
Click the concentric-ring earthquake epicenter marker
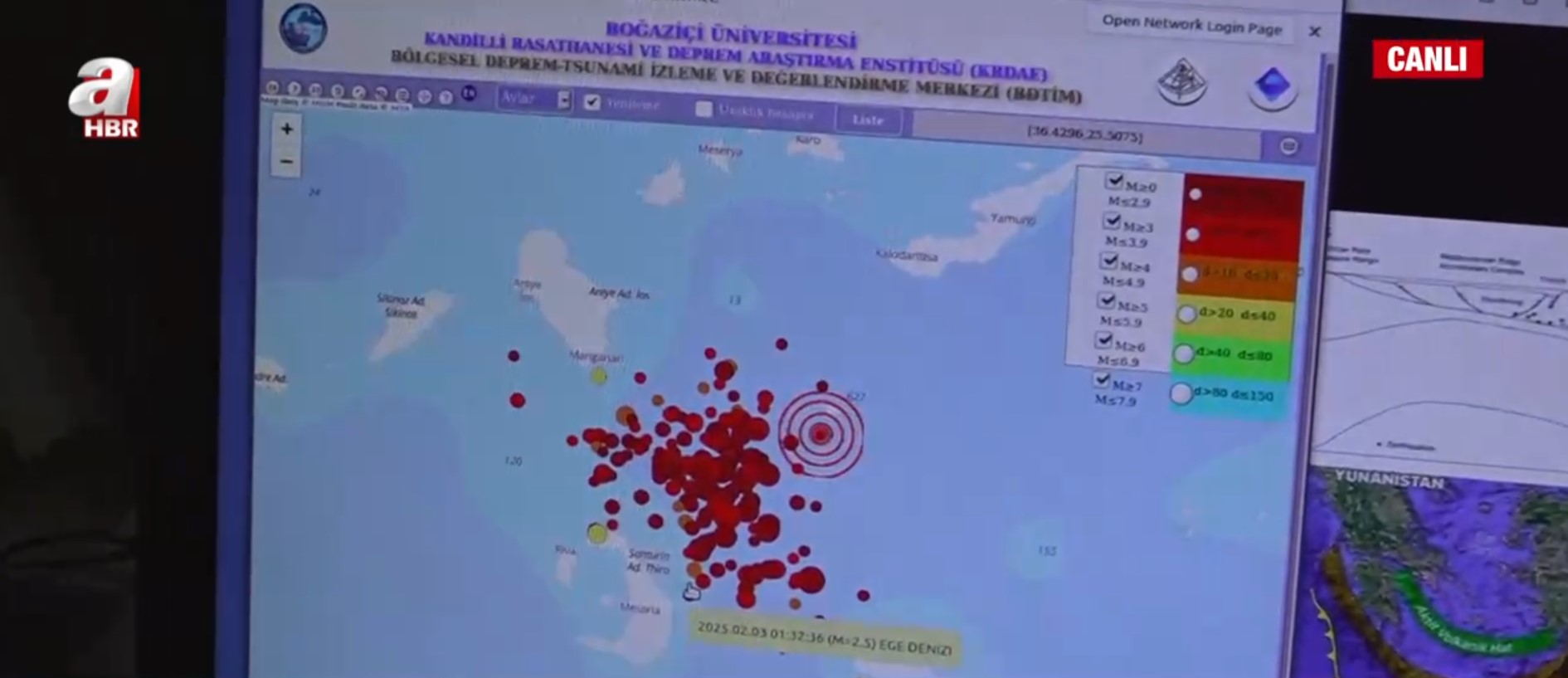point(821,433)
